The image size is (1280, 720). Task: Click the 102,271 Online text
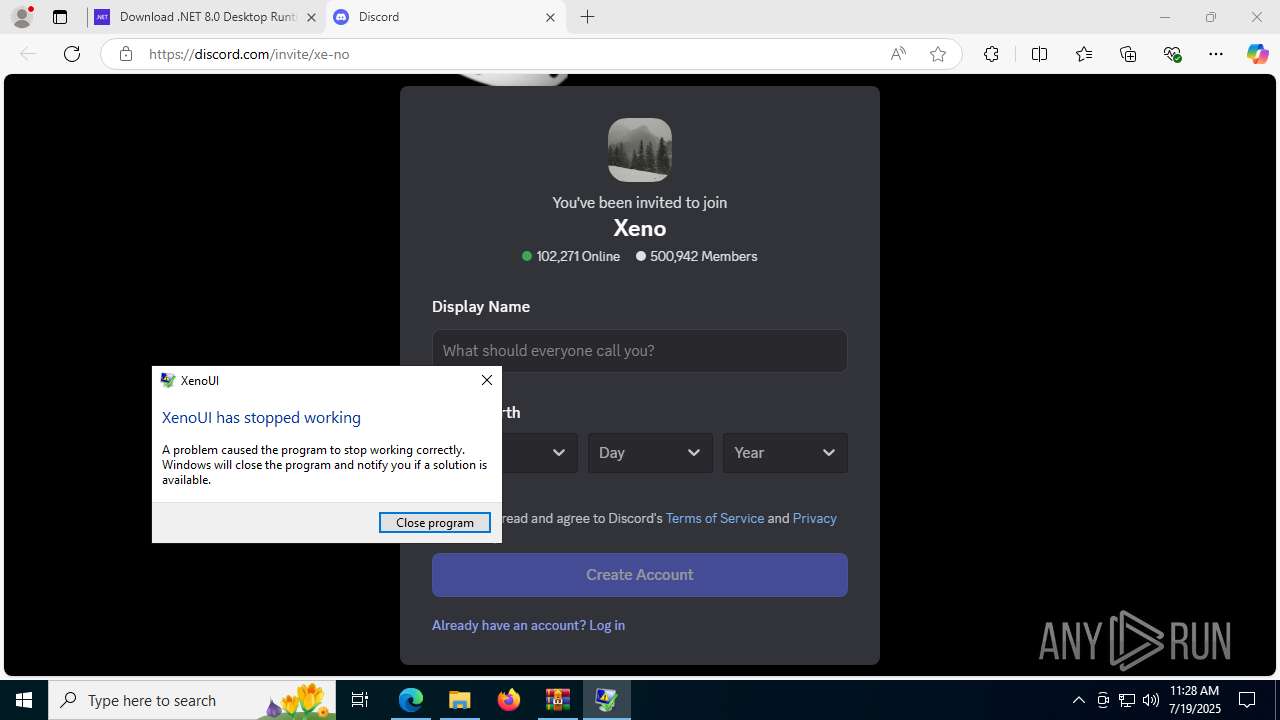click(x=578, y=256)
